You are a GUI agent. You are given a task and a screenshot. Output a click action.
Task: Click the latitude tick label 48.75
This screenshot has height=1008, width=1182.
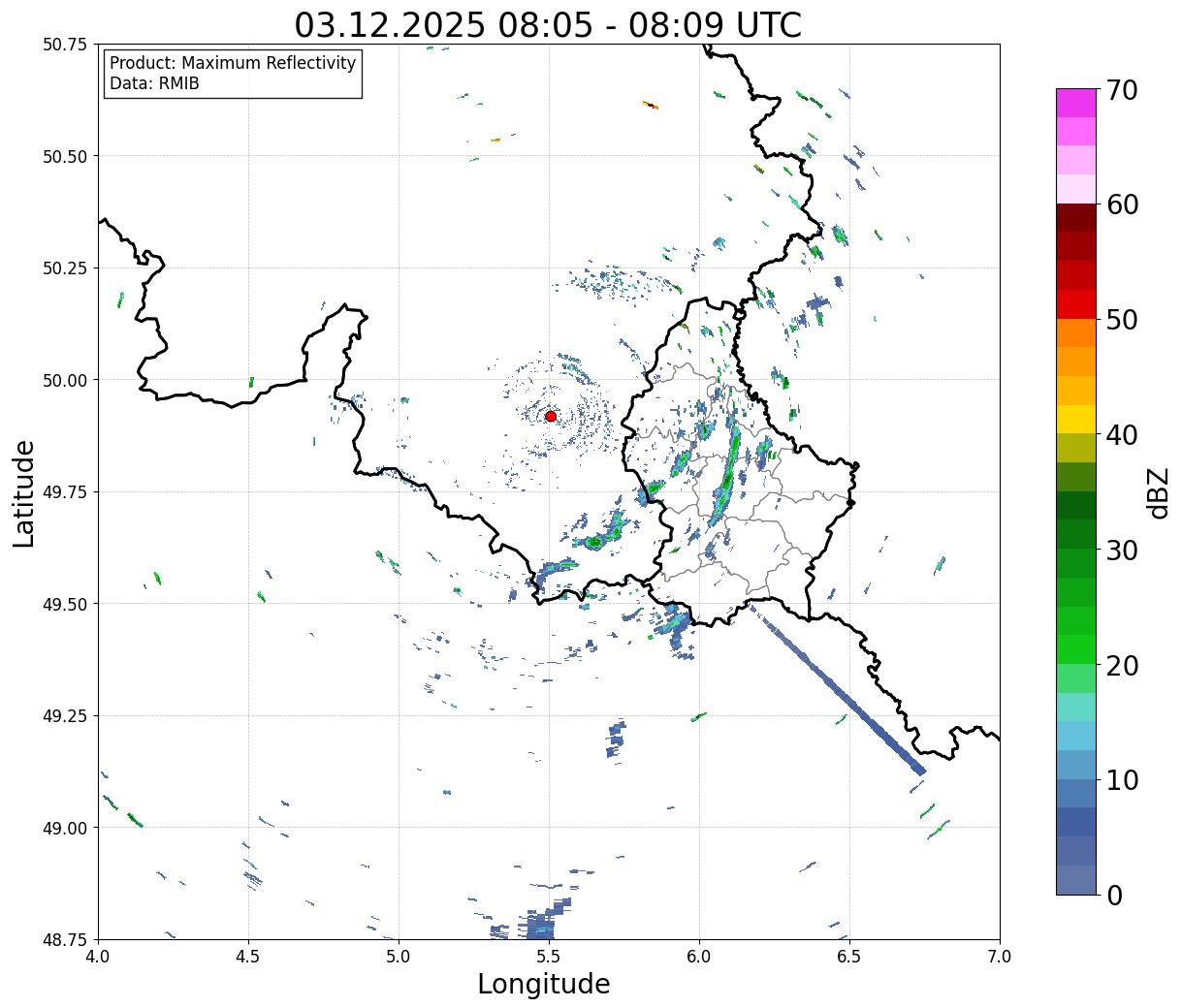point(65,939)
